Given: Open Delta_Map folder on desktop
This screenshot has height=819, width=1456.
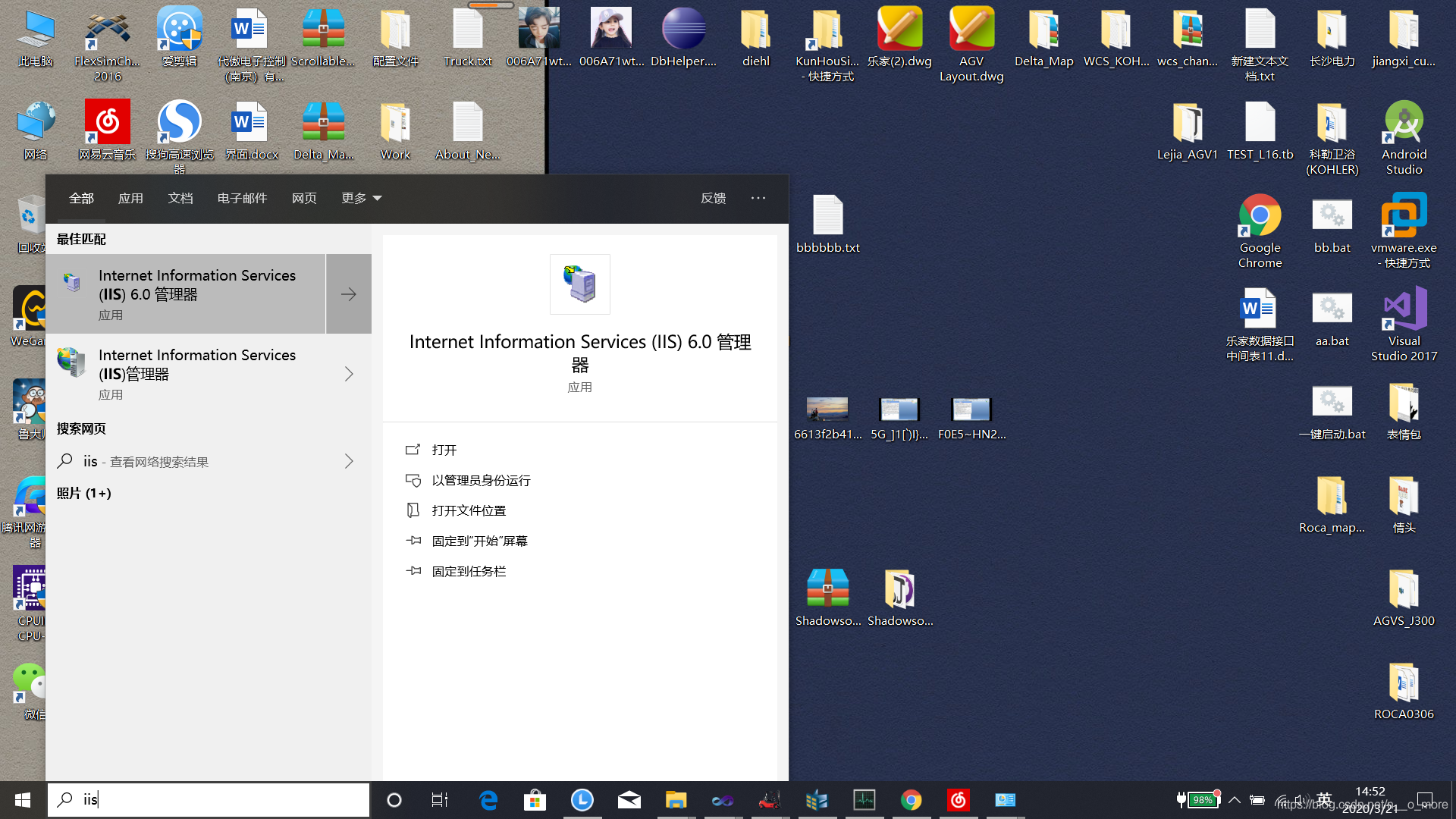Looking at the screenshot, I should 1043,37.
